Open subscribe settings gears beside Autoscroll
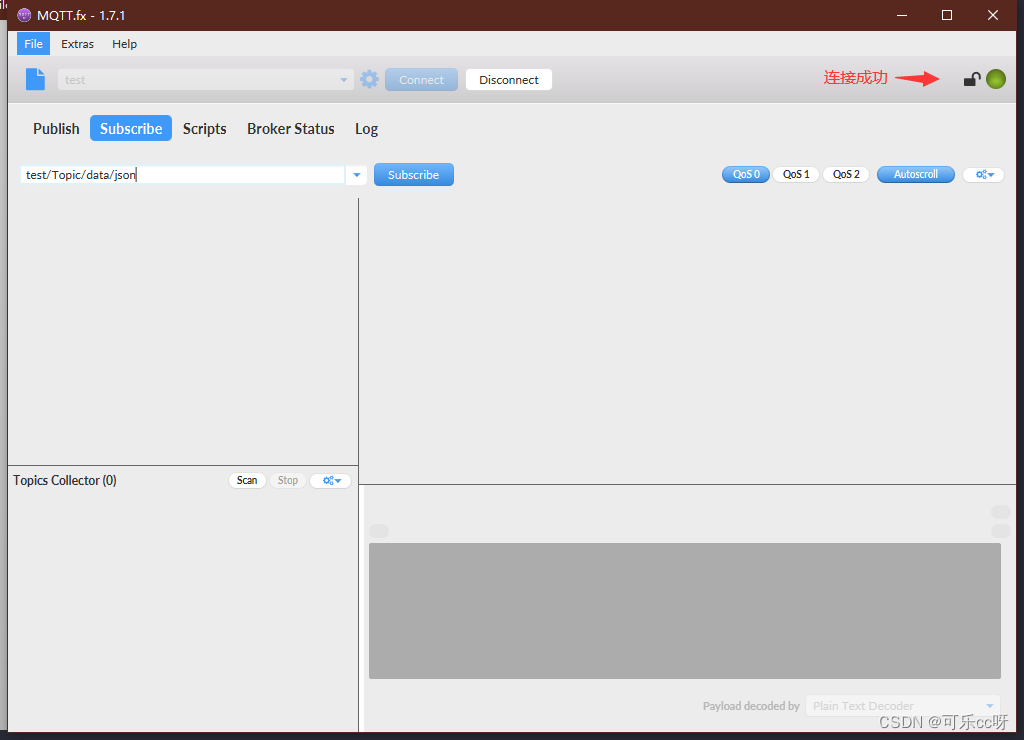Image resolution: width=1024 pixels, height=740 pixels. (x=984, y=174)
